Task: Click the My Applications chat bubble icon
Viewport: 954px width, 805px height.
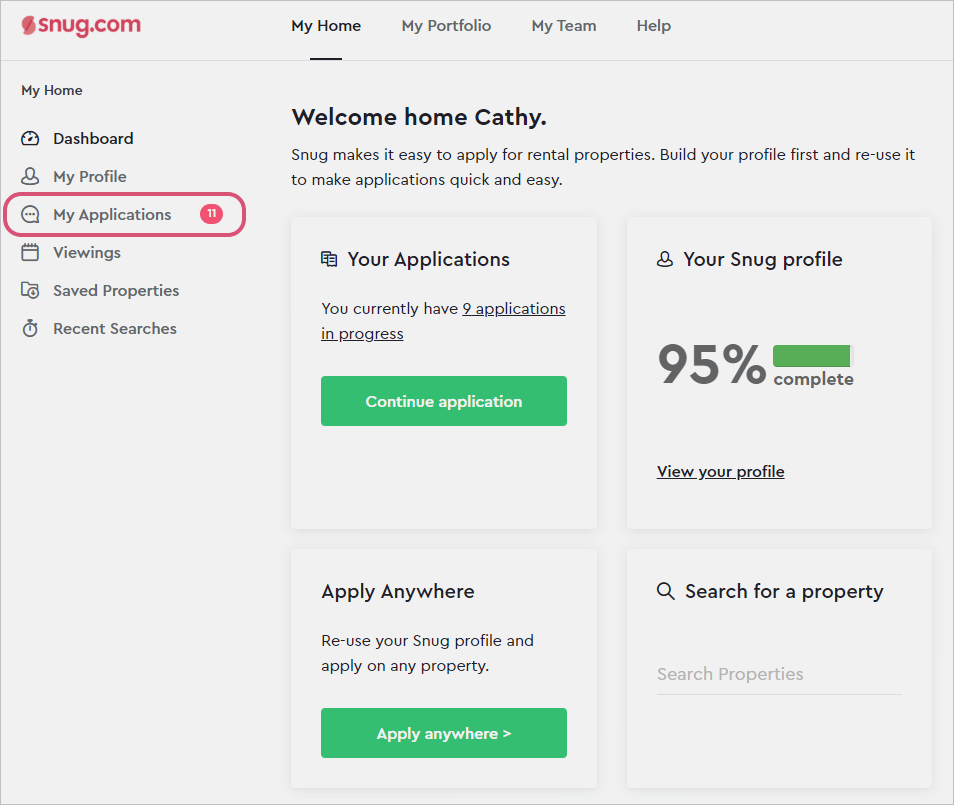Action: (x=30, y=214)
